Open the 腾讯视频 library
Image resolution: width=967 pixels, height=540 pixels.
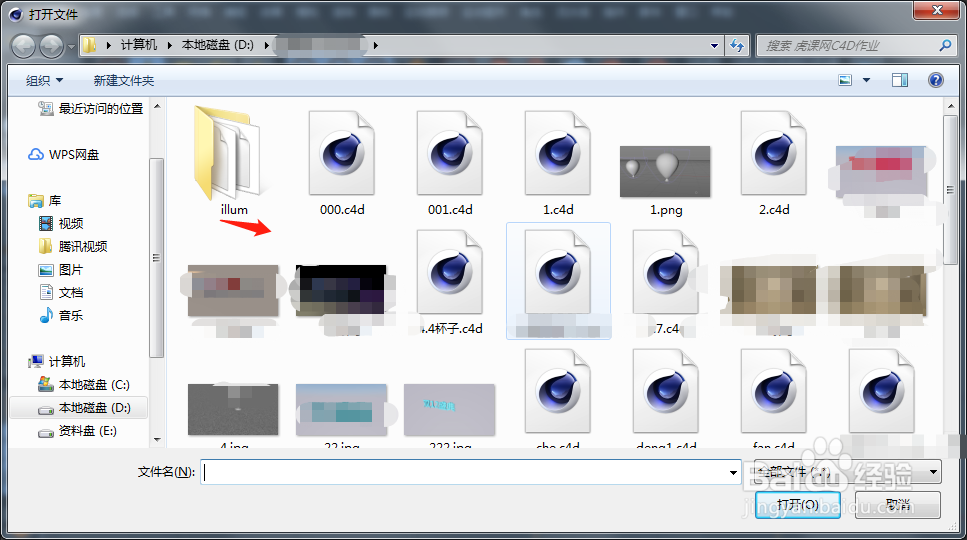(x=73, y=247)
